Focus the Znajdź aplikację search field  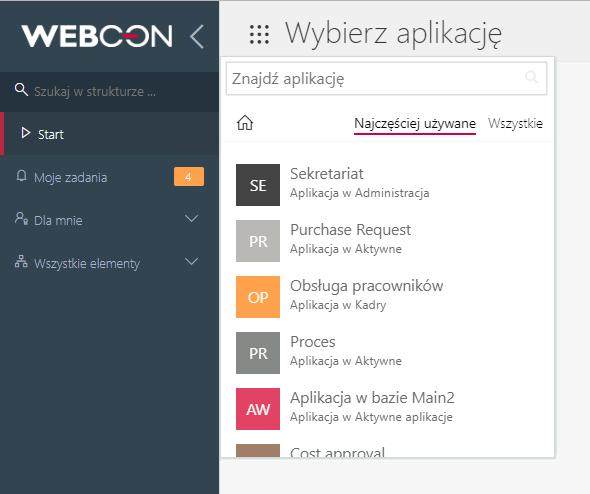pos(386,79)
